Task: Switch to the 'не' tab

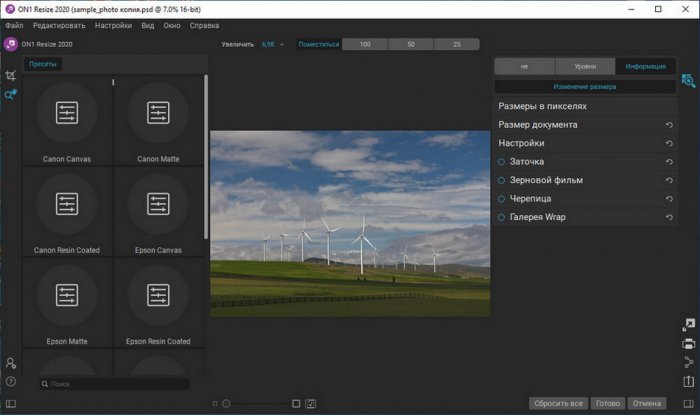Action: tap(525, 66)
